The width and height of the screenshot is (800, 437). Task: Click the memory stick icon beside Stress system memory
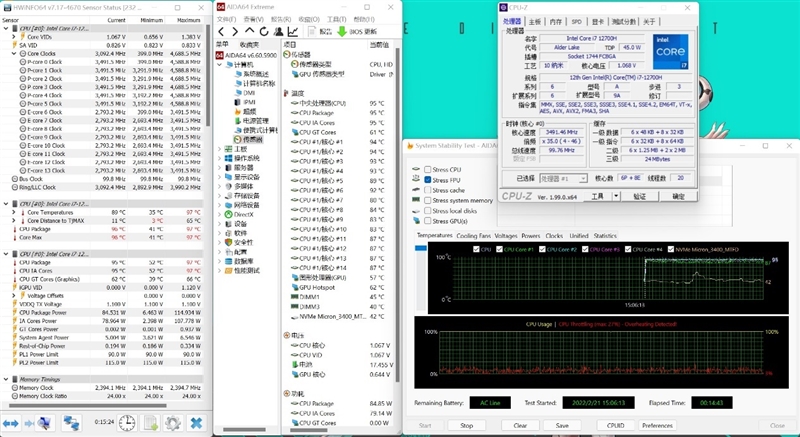[x=416, y=200]
